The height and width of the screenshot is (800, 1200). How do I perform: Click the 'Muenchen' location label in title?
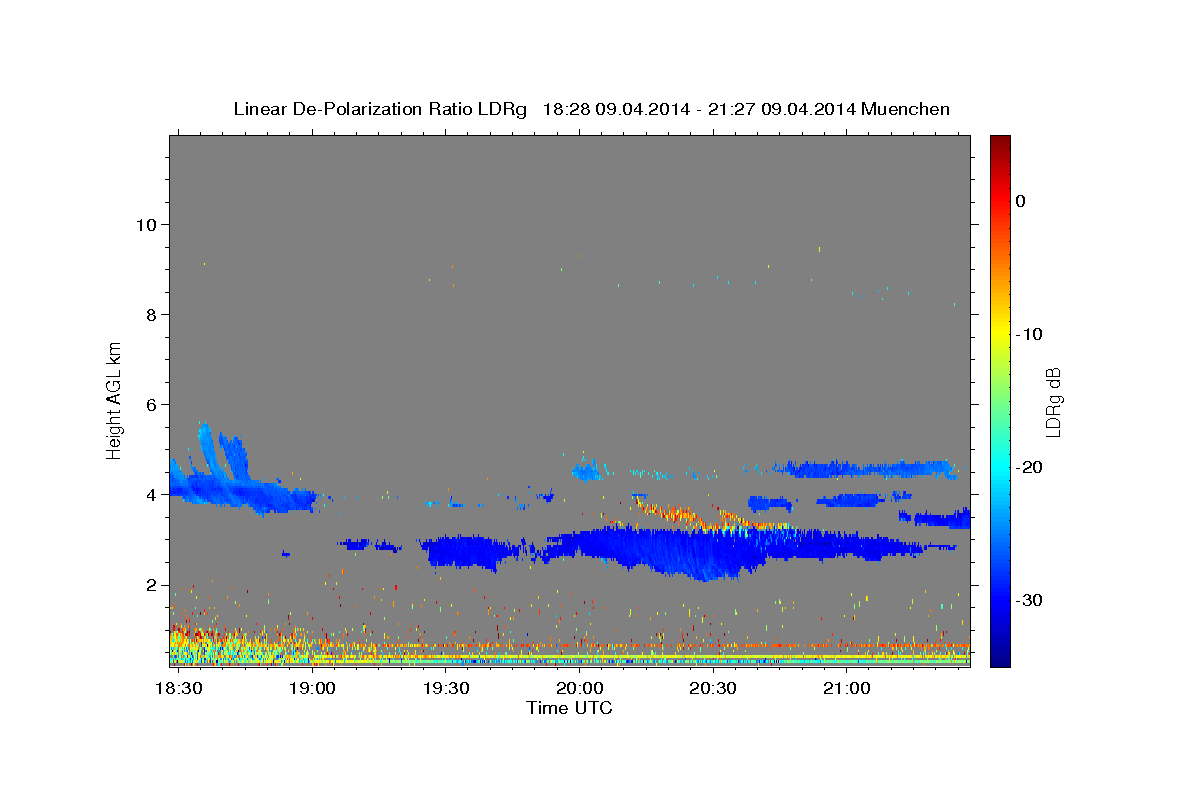[907, 109]
